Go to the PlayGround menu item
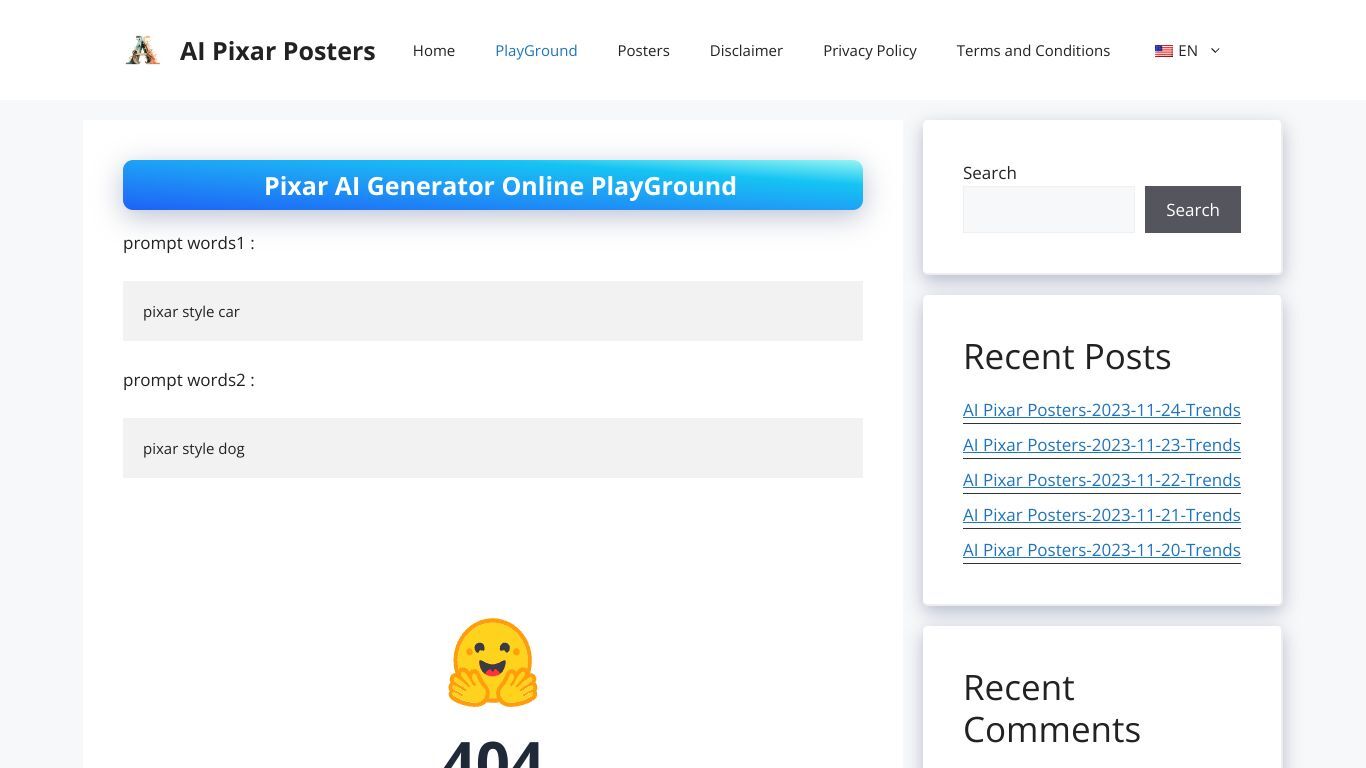 536,50
